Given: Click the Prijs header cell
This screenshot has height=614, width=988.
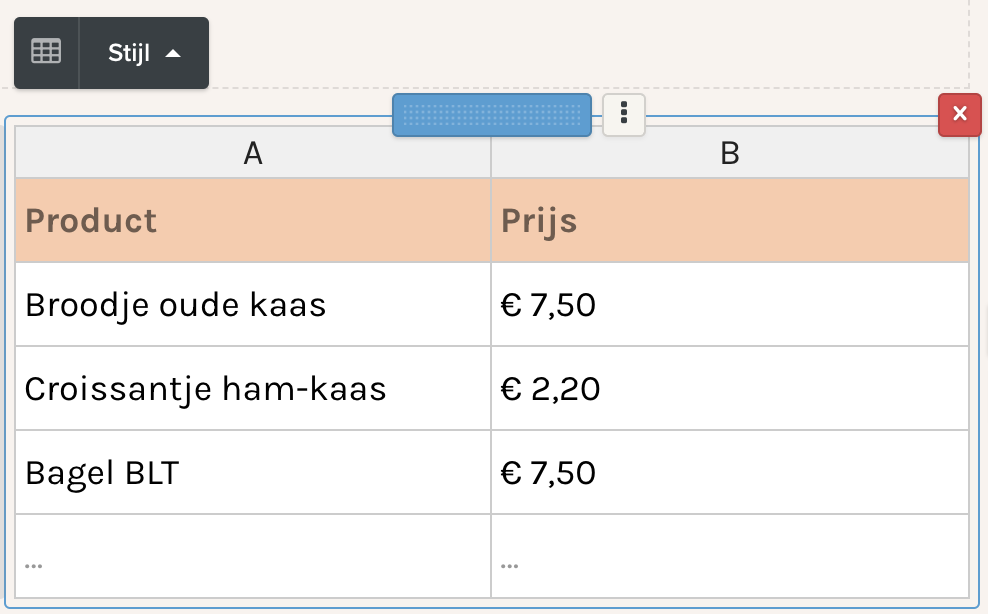Looking at the screenshot, I should click(730, 221).
